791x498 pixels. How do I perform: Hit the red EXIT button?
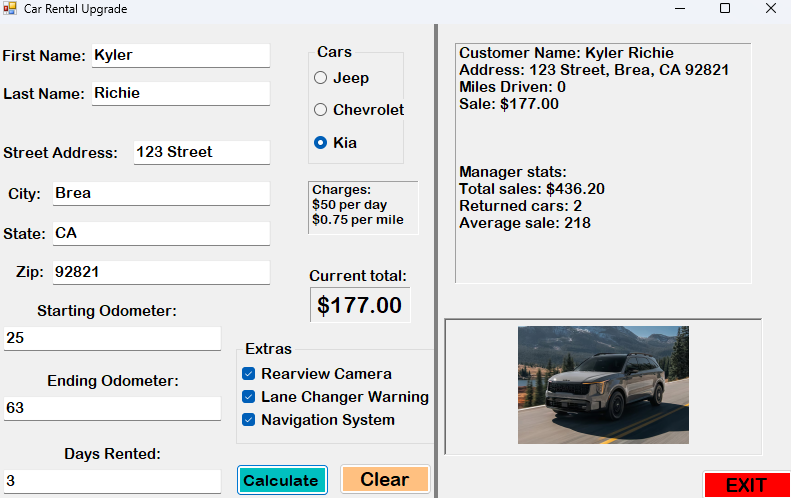point(745,486)
